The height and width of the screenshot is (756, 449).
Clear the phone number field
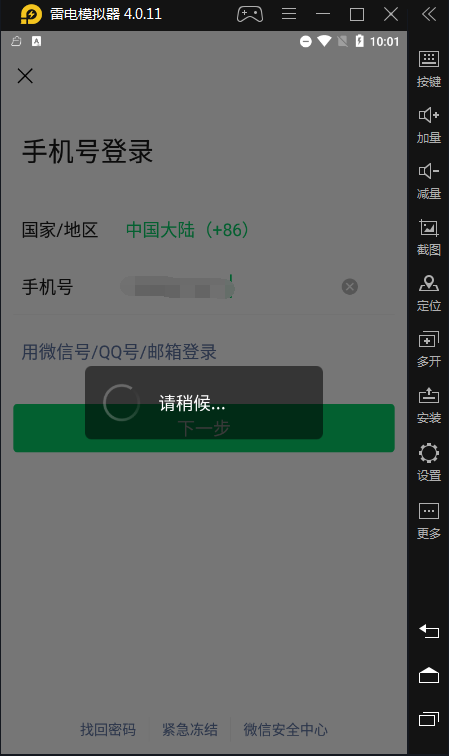[x=350, y=287]
